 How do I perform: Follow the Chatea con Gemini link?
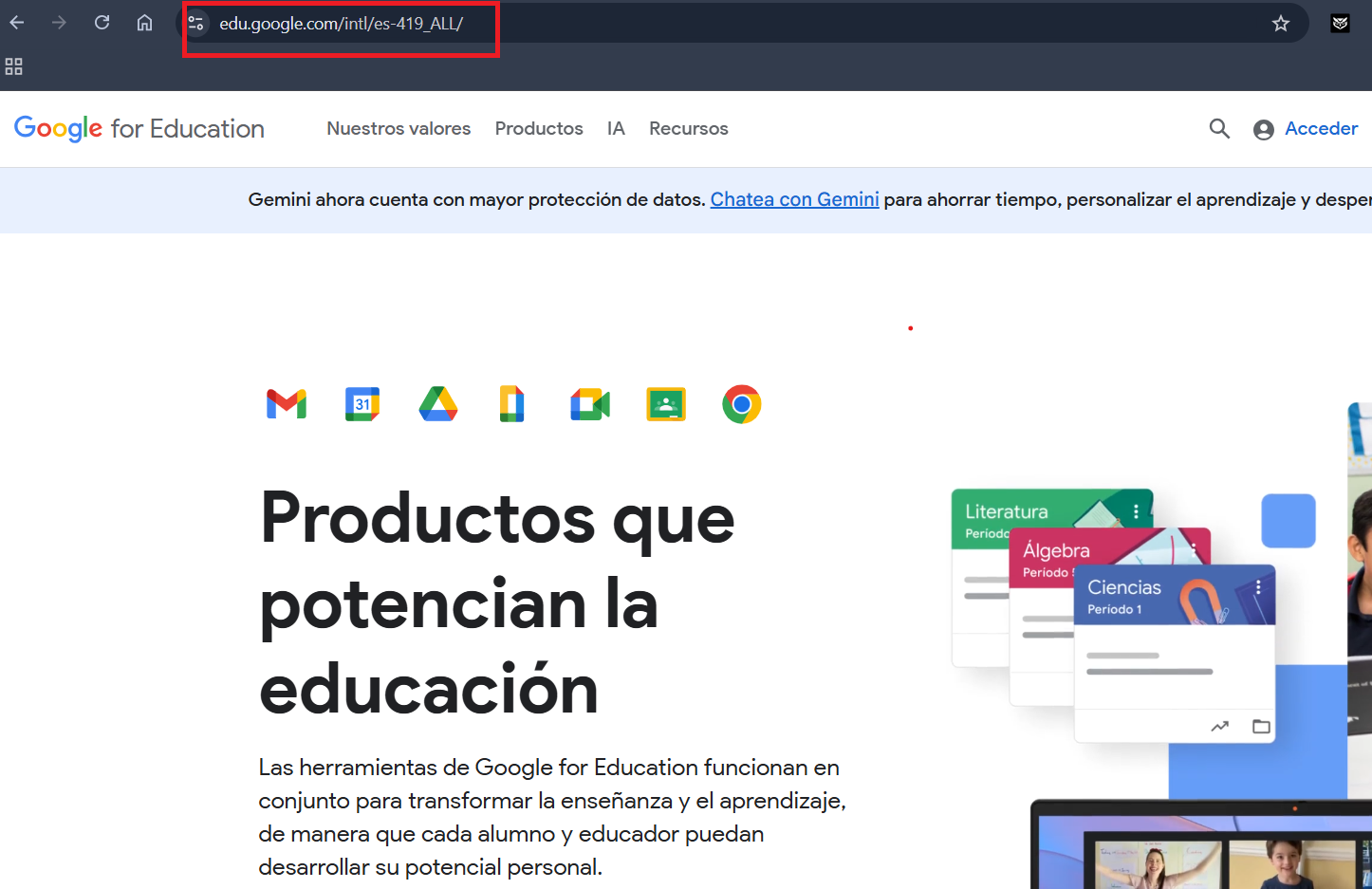(x=794, y=200)
